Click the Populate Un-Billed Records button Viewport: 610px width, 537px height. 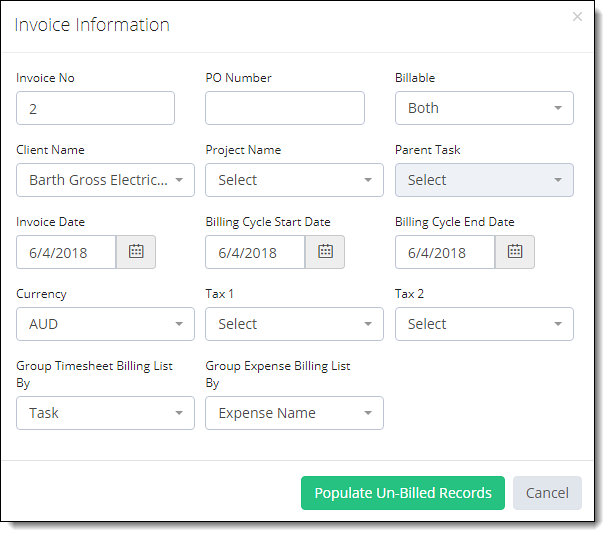(403, 493)
